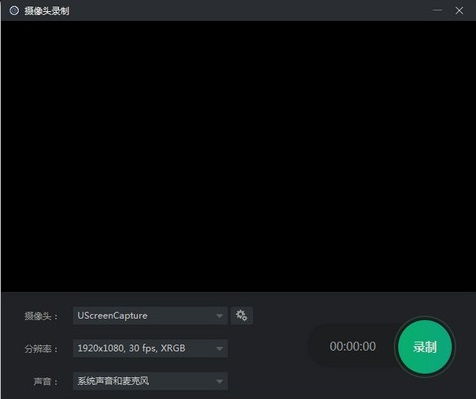The height and width of the screenshot is (399, 476).
Task: Open the 分辨率 1920x1080 dropdown
Action: coord(150,348)
